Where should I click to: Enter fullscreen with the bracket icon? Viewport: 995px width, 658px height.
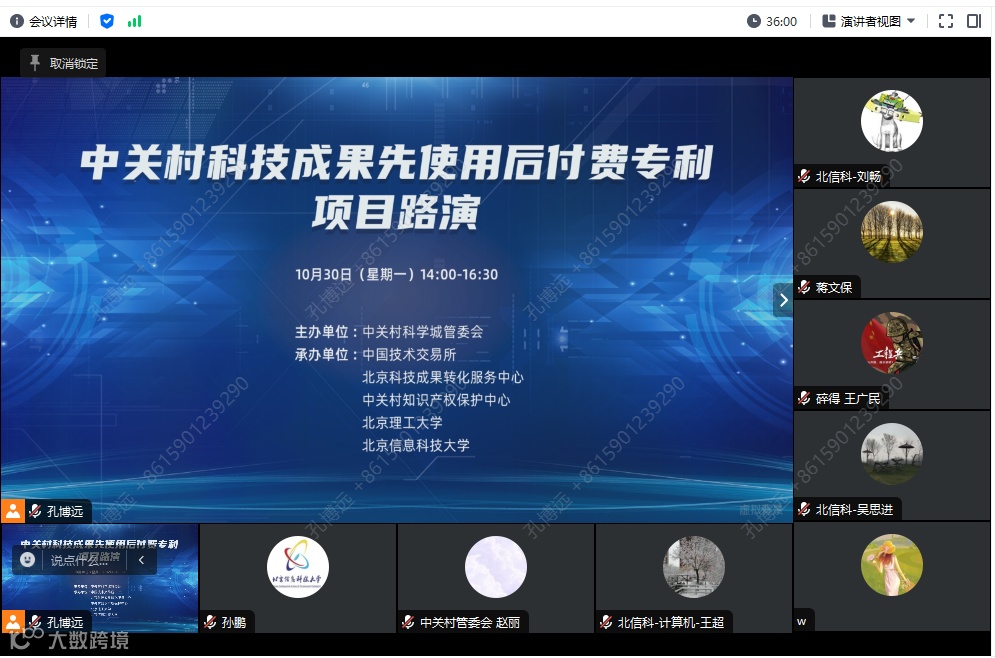coord(946,22)
